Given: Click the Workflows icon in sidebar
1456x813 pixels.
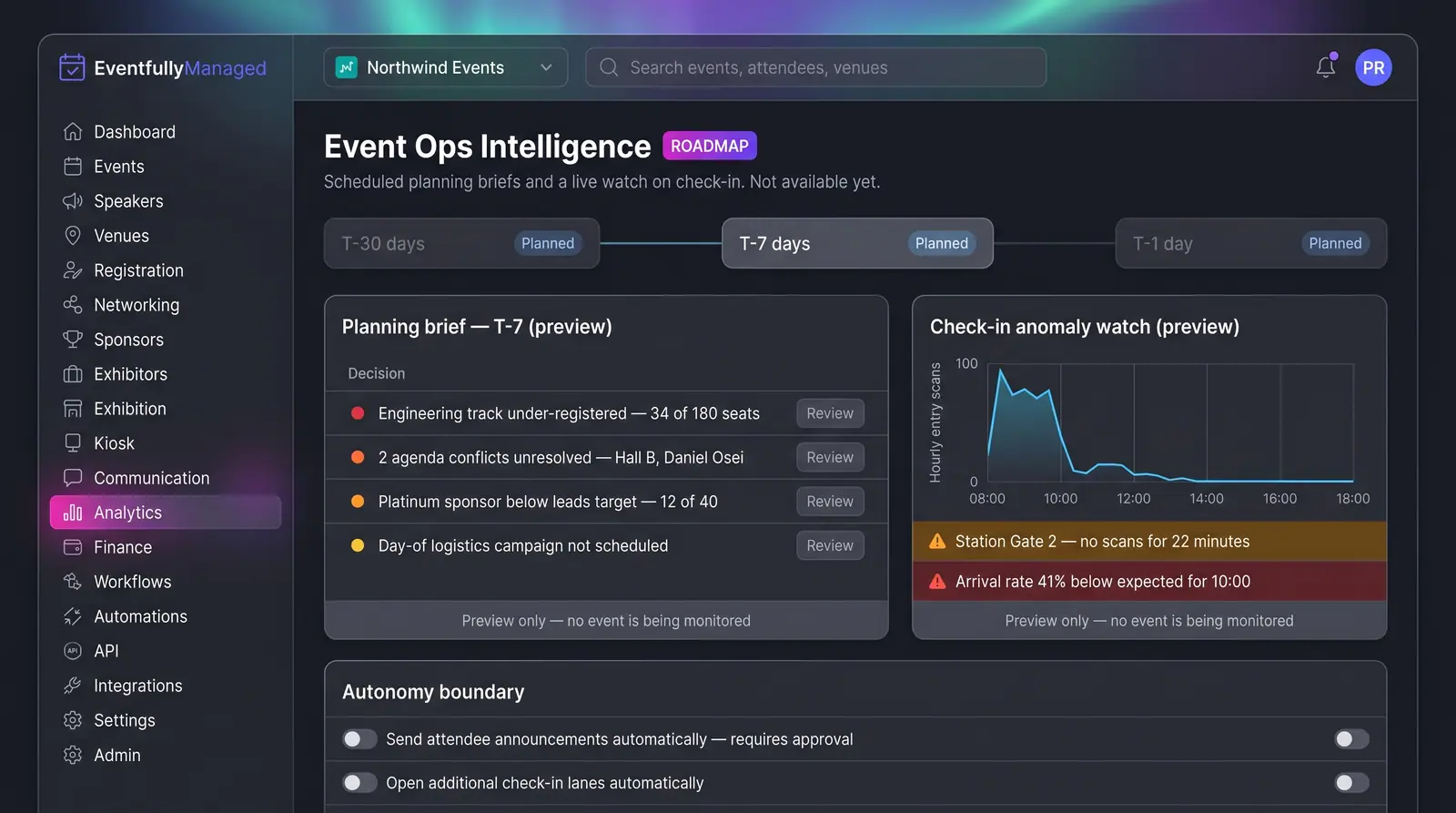Looking at the screenshot, I should [73, 582].
